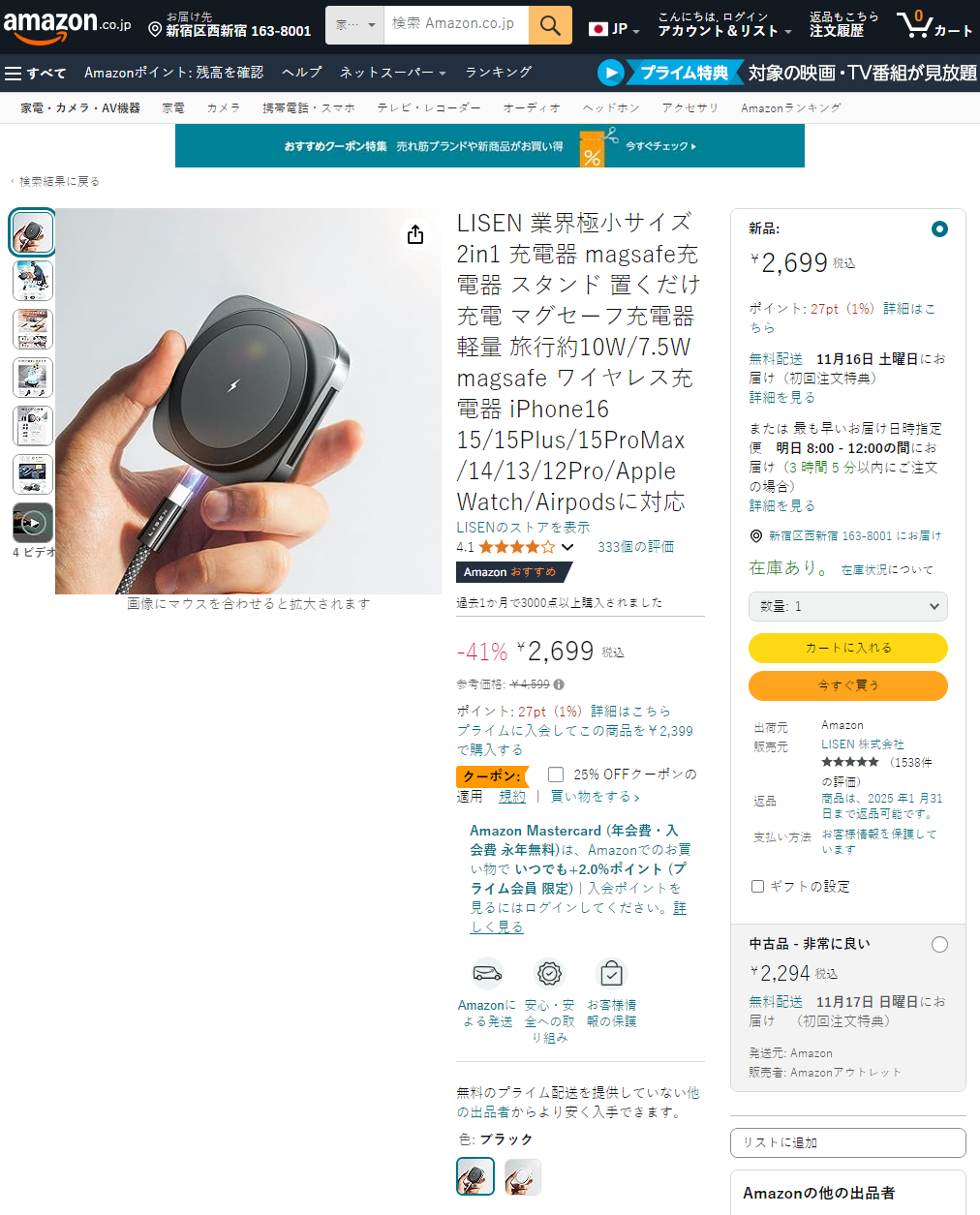The width and height of the screenshot is (980, 1215).
Task: Play the product video thumbnail
Action: pyautogui.click(x=33, y=523)
